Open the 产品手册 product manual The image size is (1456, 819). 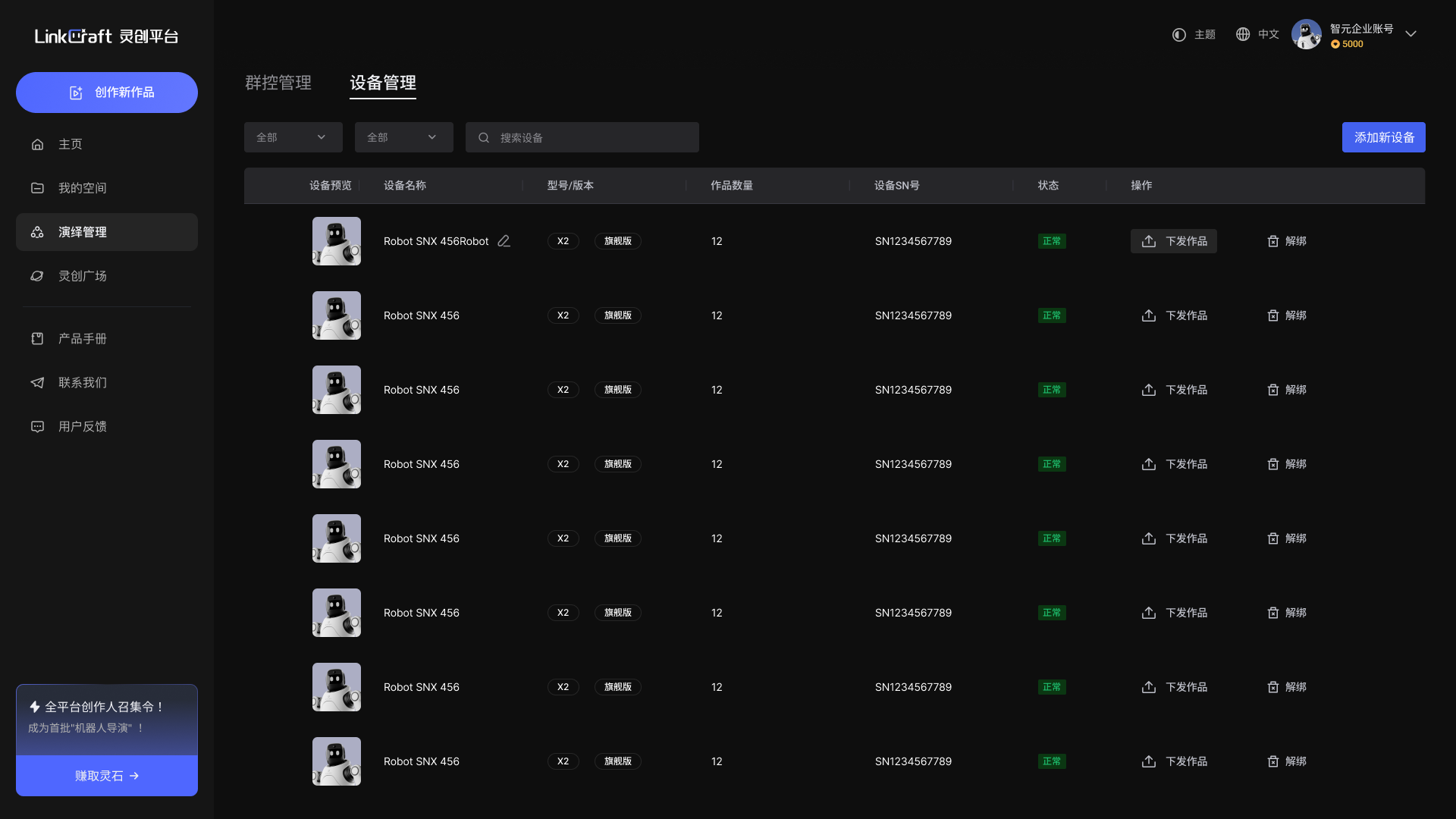83,339
